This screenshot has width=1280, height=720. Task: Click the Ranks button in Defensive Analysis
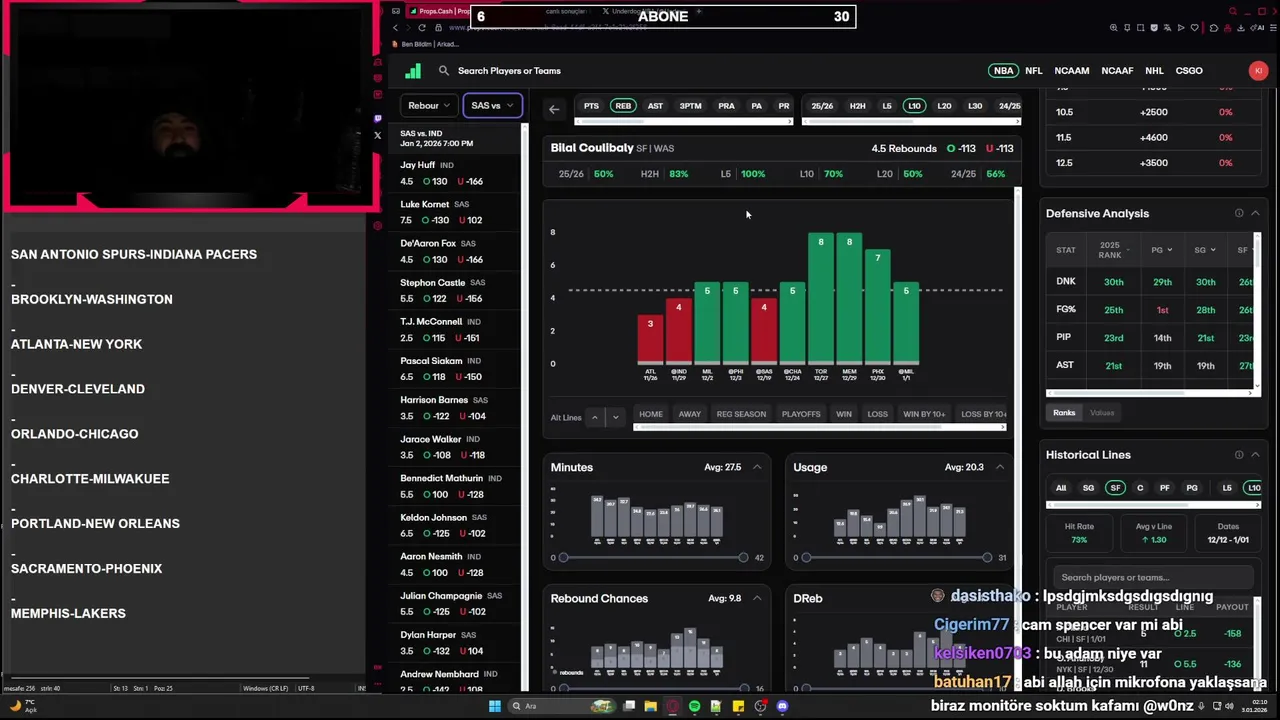pyautogui.click(x=1064, y=413)
